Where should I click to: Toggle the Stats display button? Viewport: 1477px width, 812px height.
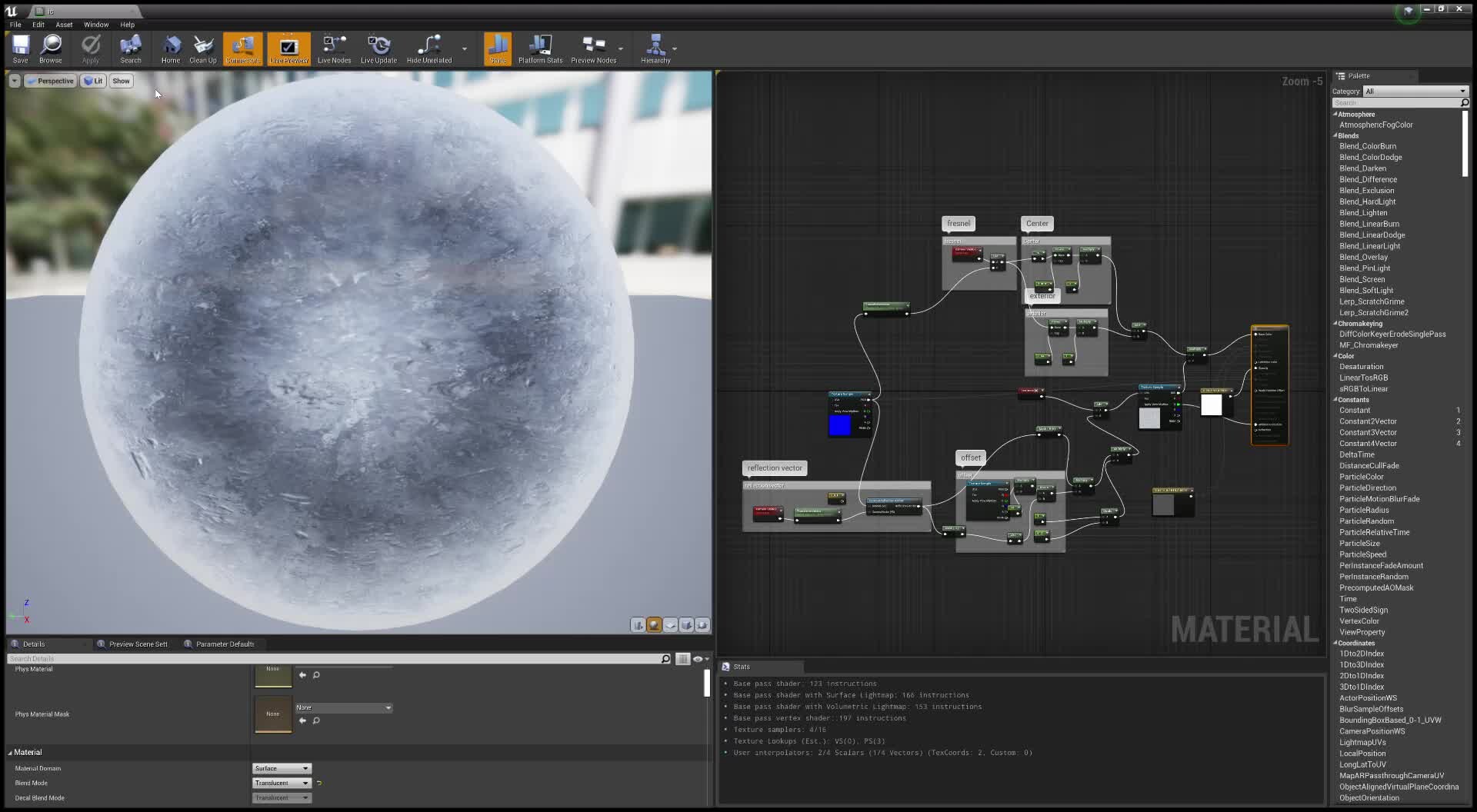coord(498,48)
